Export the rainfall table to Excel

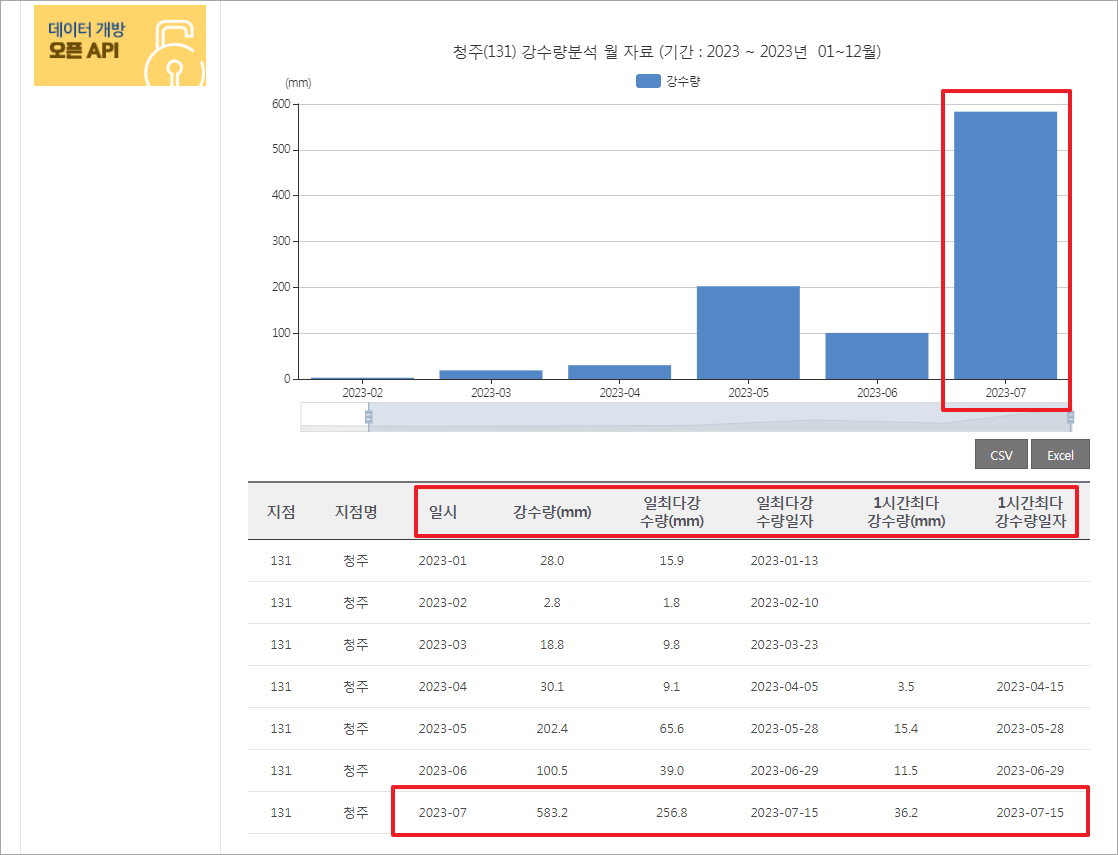[x=1060, y=454]
